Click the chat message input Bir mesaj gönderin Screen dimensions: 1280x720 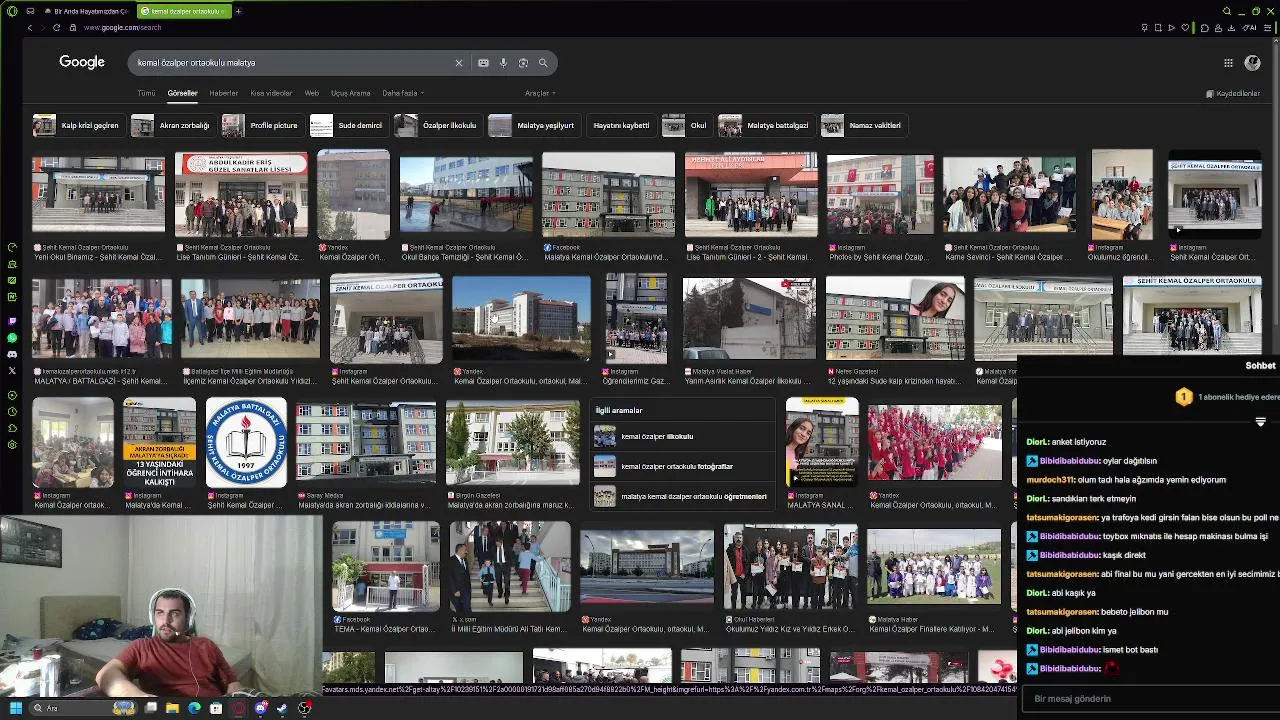click(1150, 699)
